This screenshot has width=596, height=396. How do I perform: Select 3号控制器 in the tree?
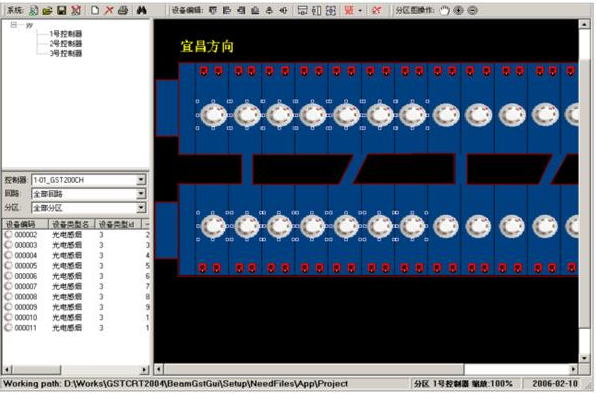pyautogui.click(x=66, y=53)
